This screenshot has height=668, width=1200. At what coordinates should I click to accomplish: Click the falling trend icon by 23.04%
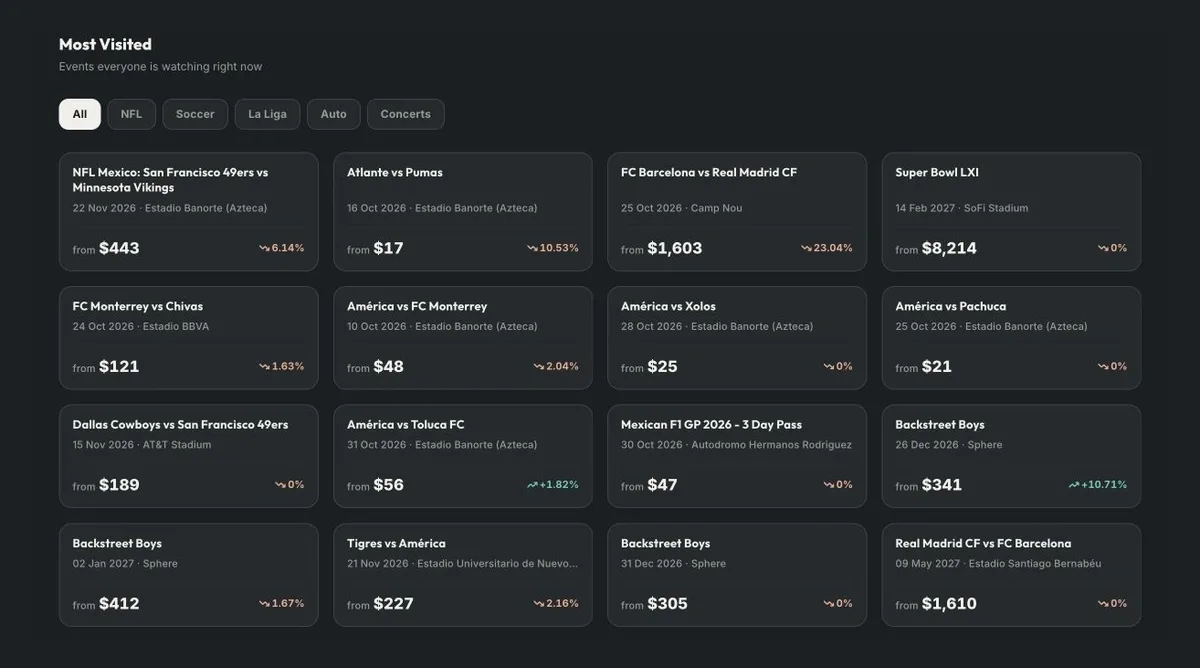pyautogui.click(x=806, y=248)
